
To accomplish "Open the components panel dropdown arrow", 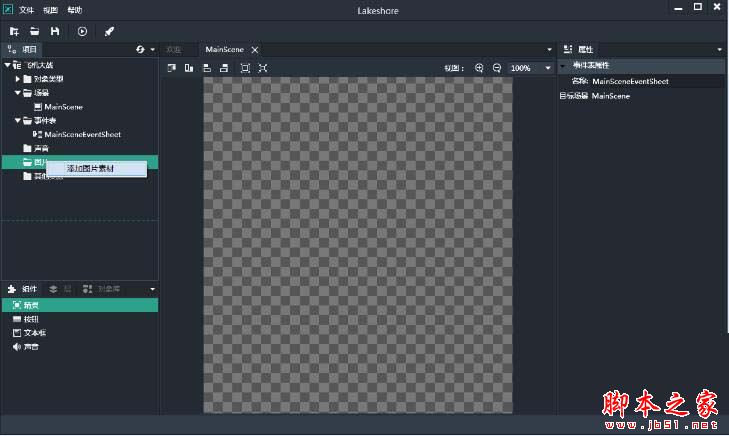I will (x=152, y=290).
